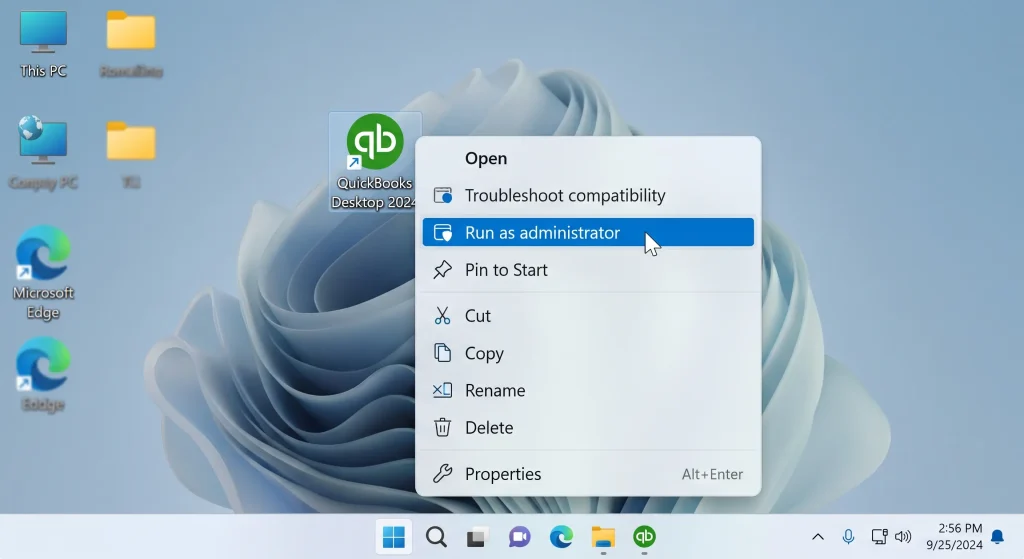Select the This PC desktop icon
The height and width of the screenshot is (559, 1024).
(x=43, y=44)
